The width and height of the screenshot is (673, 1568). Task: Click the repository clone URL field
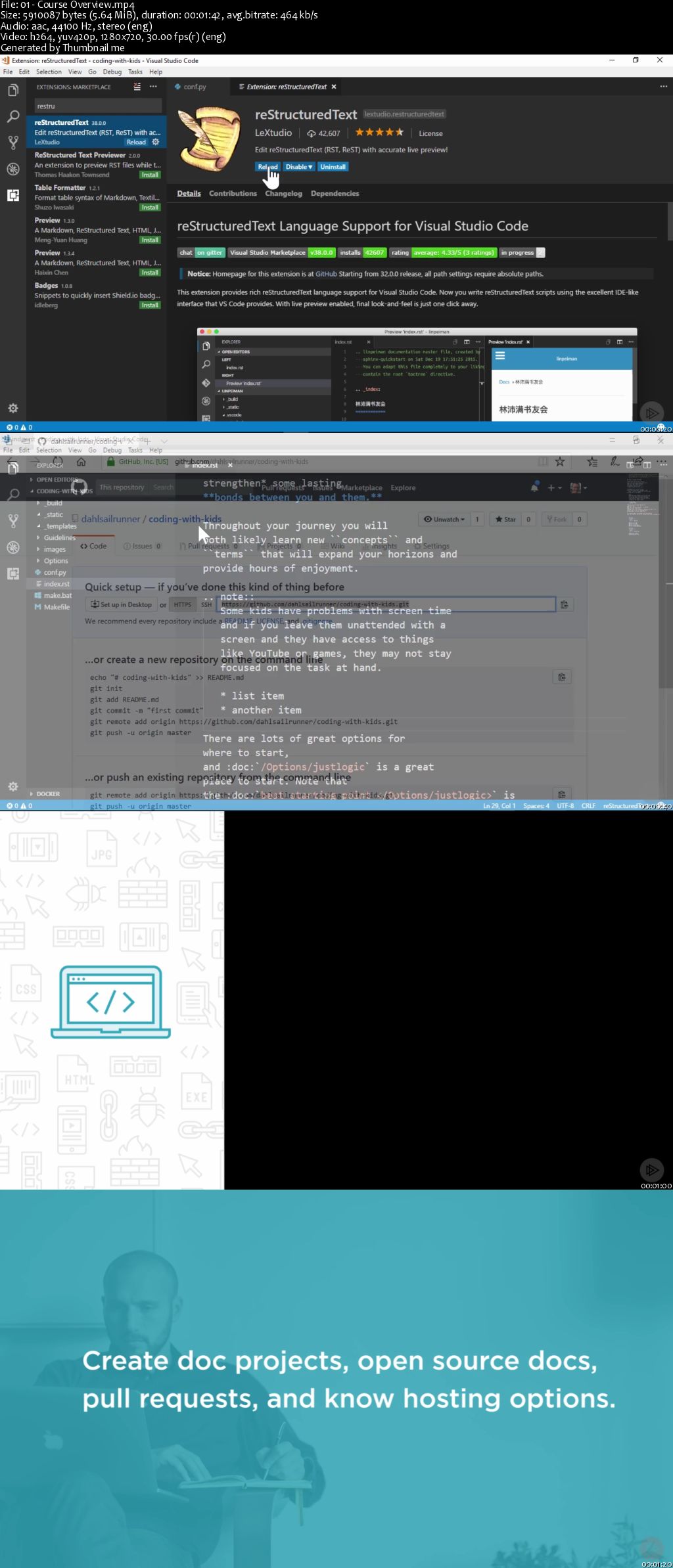point(387,604)
